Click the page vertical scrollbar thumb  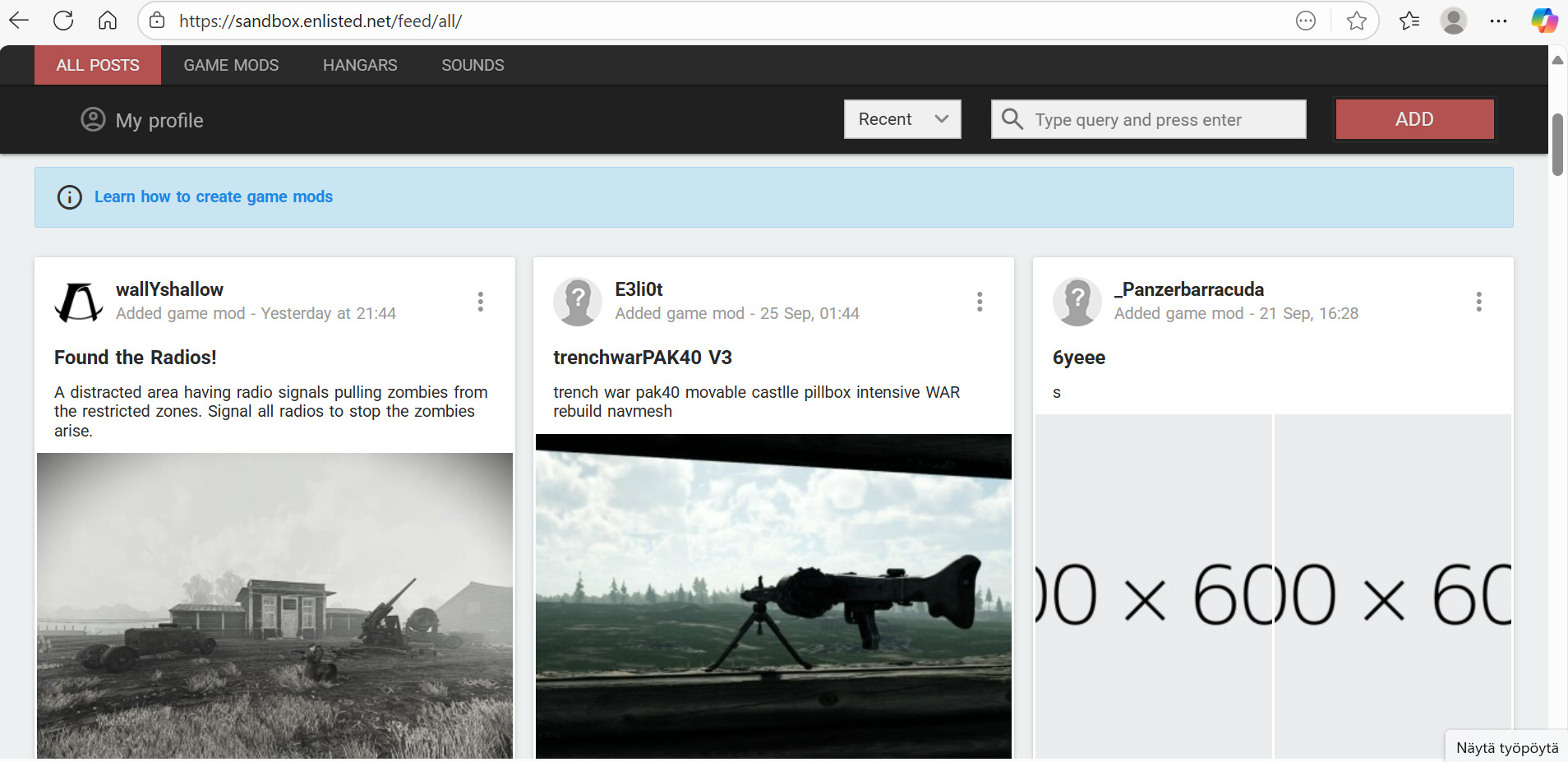(x=1557, y=145)
